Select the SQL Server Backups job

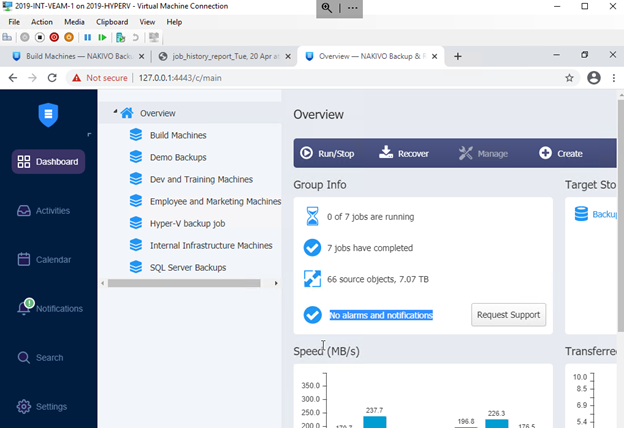coord(188,268)
